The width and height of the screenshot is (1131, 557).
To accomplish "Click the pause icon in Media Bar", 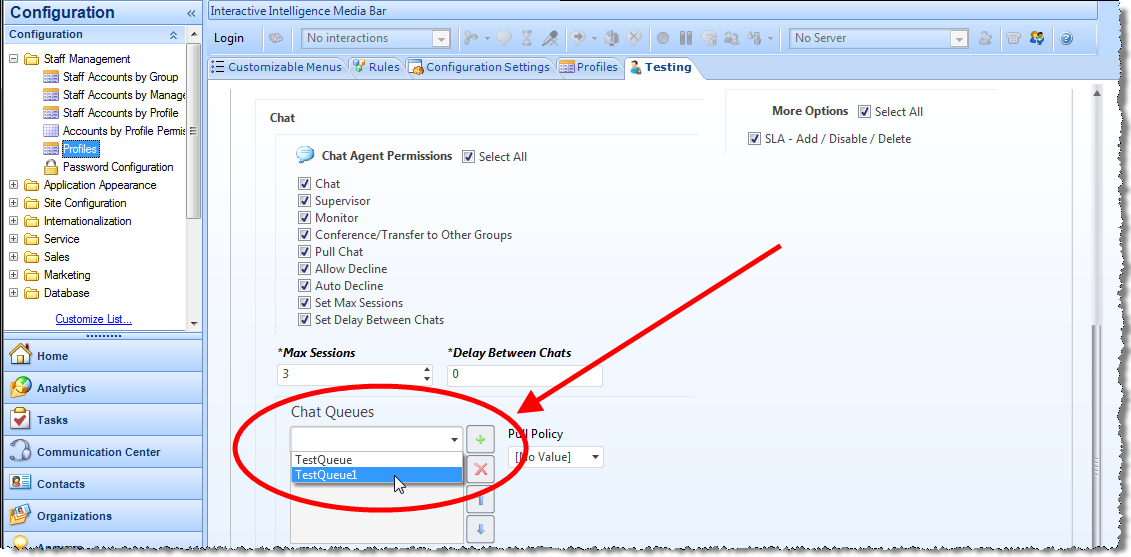I will [x=686, y=39].
